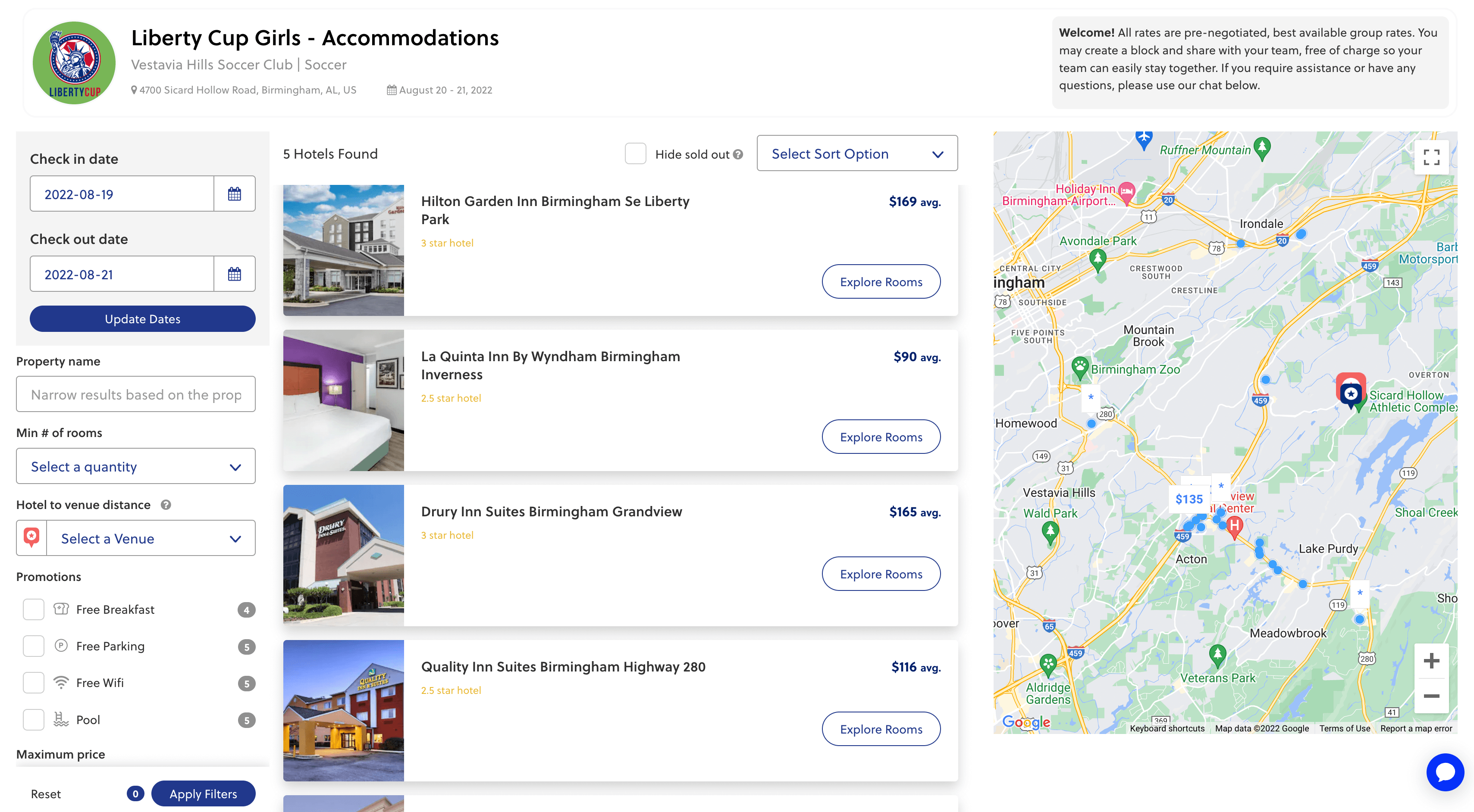Open the Select a quantity dropdown
Screen dimensions: 1474x812
pyautogui.click(x=135, y=466)
